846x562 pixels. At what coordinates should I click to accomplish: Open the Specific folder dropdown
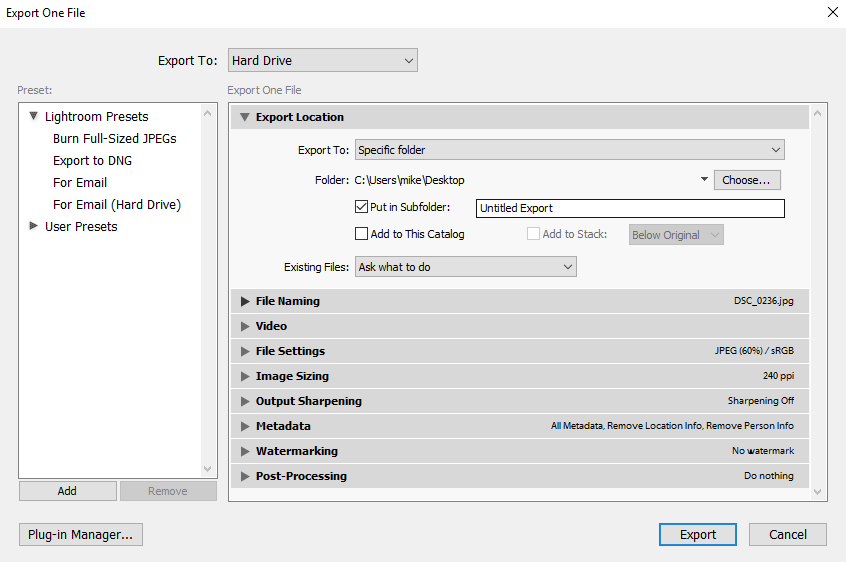click(569, 150)
